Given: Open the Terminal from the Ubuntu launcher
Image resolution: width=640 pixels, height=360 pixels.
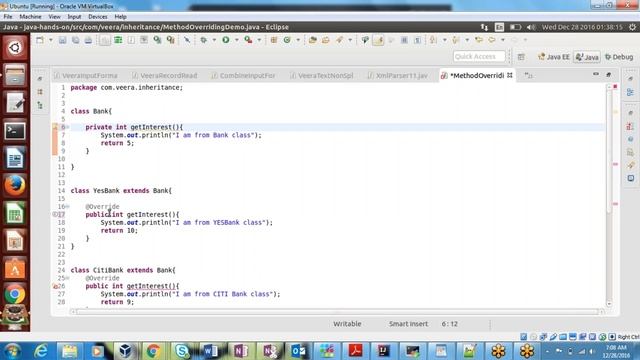Looking at the screenshot, I should 15,131.
